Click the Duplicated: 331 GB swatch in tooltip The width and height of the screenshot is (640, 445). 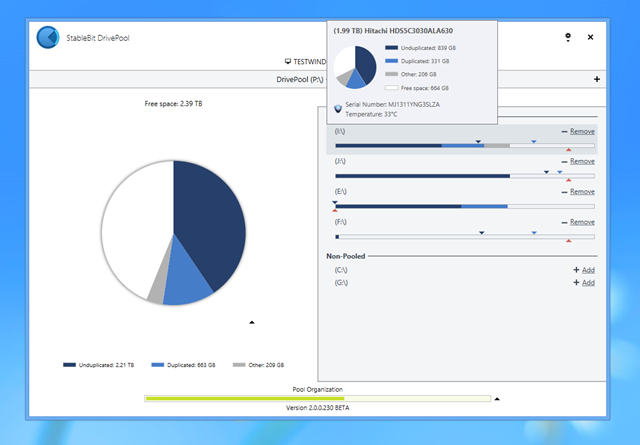(x=391, y=61)
